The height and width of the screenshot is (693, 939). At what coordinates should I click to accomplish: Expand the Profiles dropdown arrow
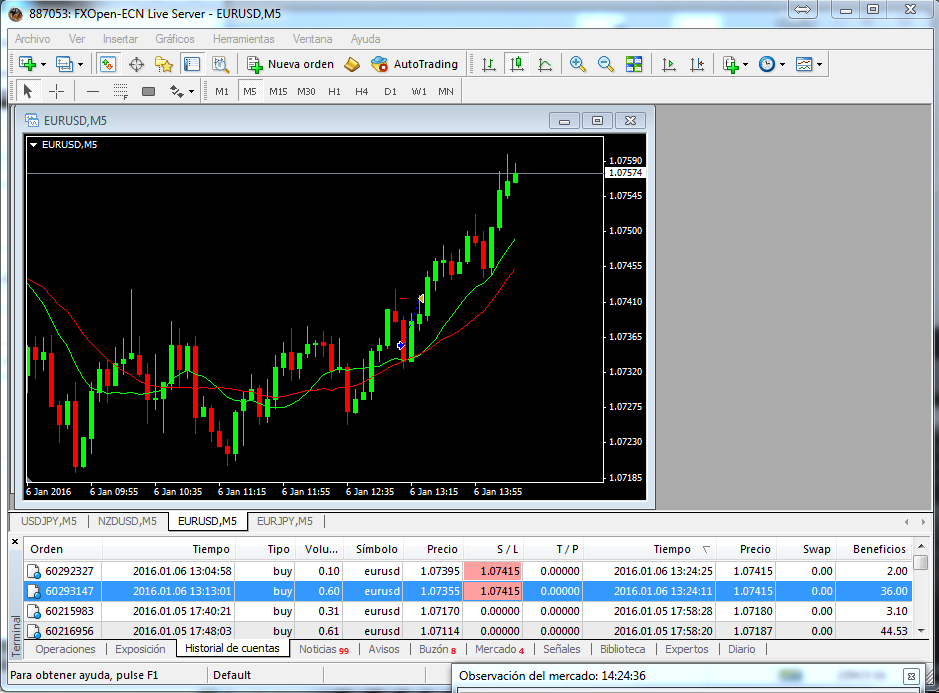pyautogui.click(x=80, y=65)
